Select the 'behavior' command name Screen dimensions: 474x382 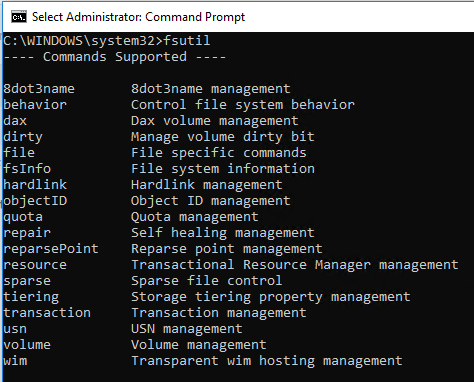click(x=35, y=105)
